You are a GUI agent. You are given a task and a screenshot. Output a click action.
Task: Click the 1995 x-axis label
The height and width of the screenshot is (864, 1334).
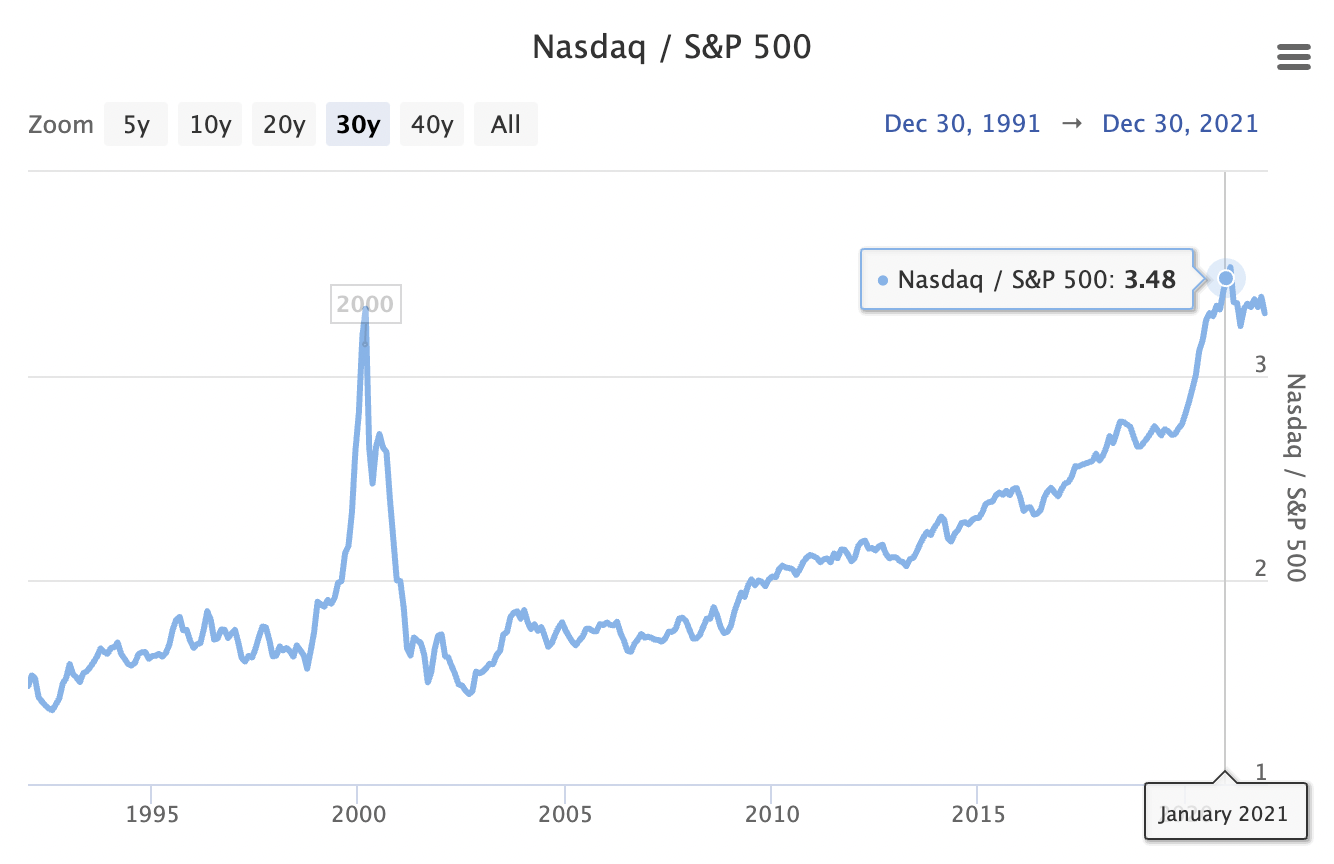151,813
